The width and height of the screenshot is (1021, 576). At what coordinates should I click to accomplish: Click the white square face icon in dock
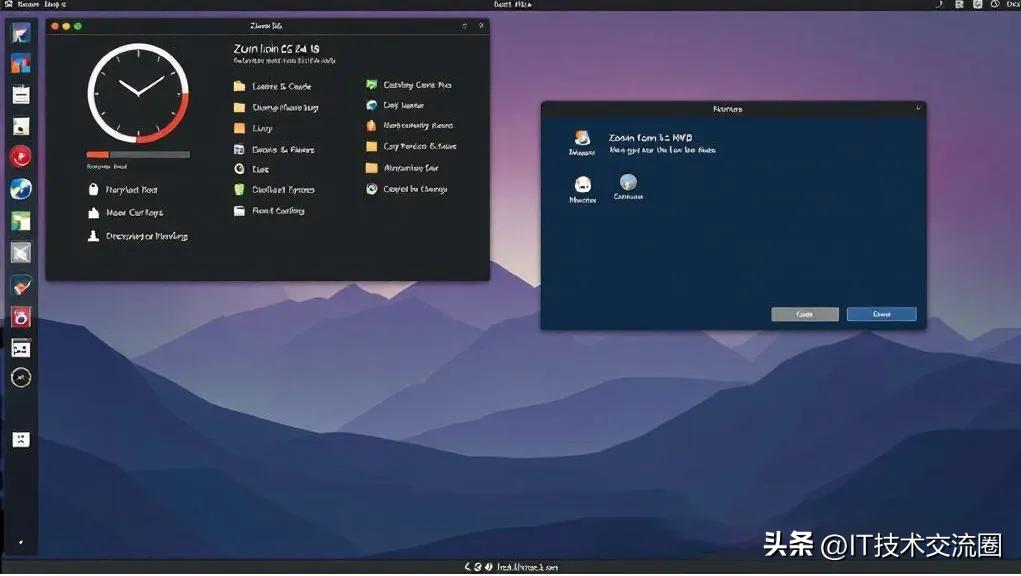point(21,439)
